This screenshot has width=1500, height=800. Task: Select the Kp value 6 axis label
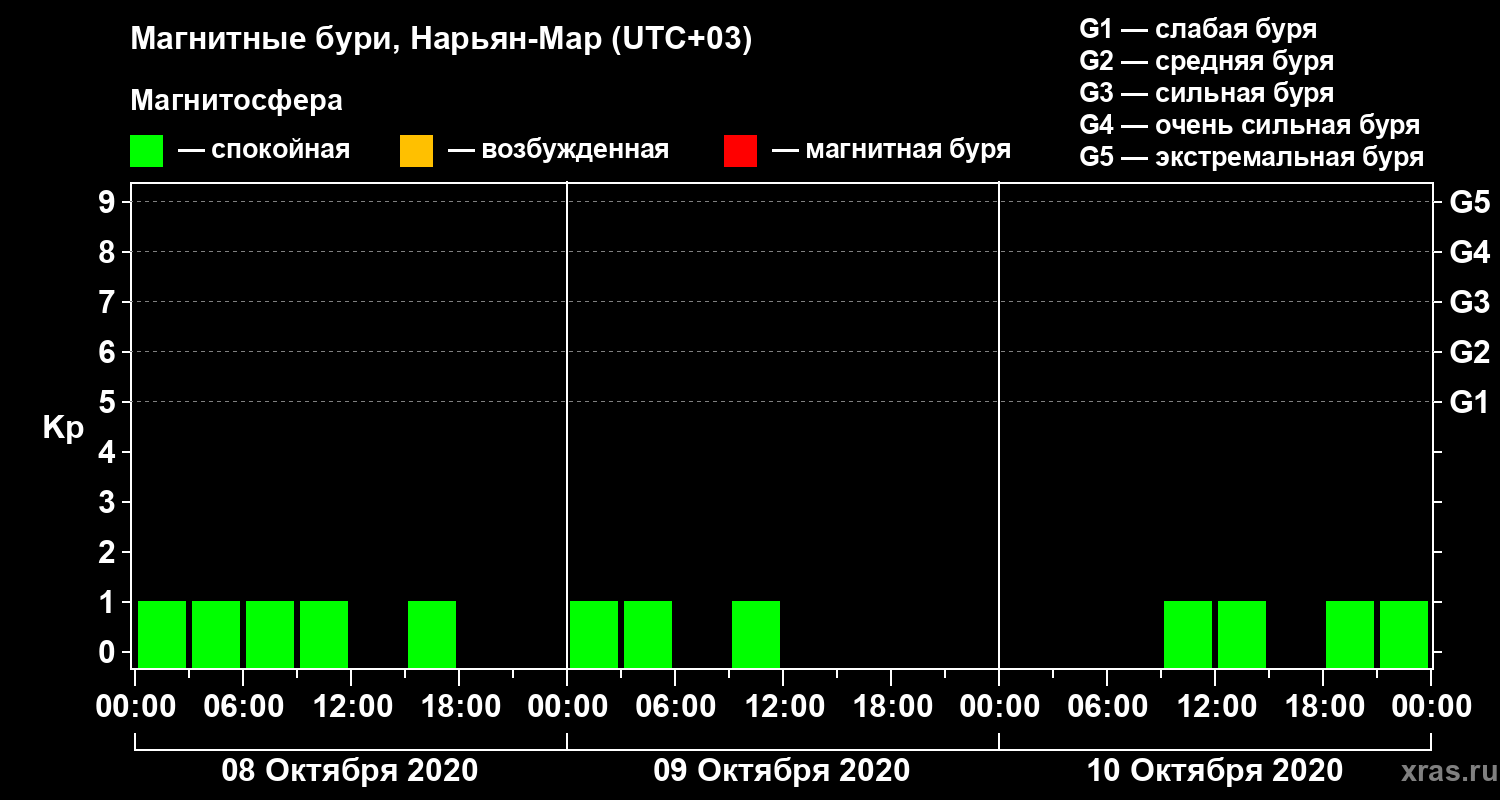coord(109,352)
